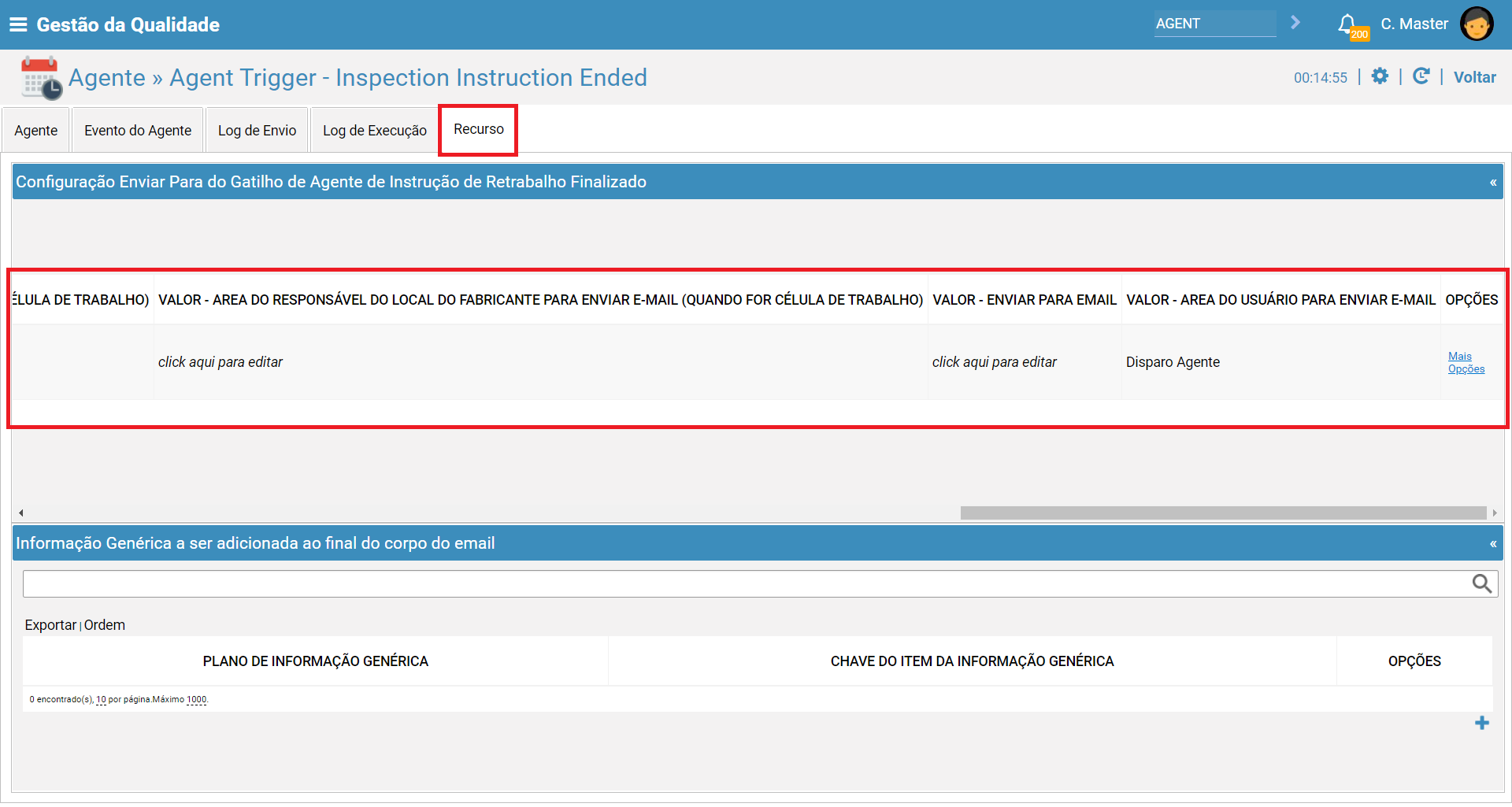Click the PLANO DE INFORMAÇÃO GENÉRICA header
Image resolution: width=1512 pixels, height=807 pixels.
click(x=316, y=661)
